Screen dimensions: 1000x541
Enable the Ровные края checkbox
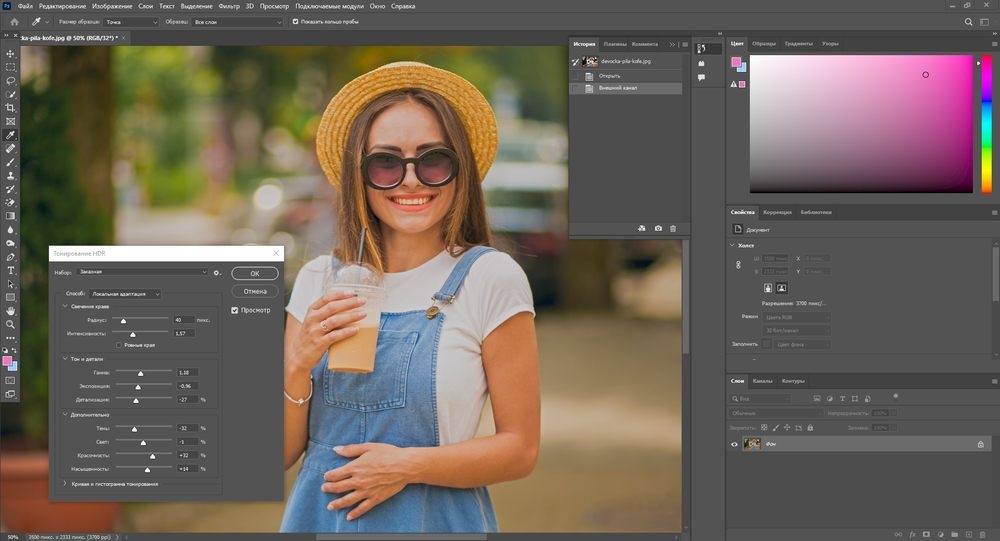[x=119, y=345]
